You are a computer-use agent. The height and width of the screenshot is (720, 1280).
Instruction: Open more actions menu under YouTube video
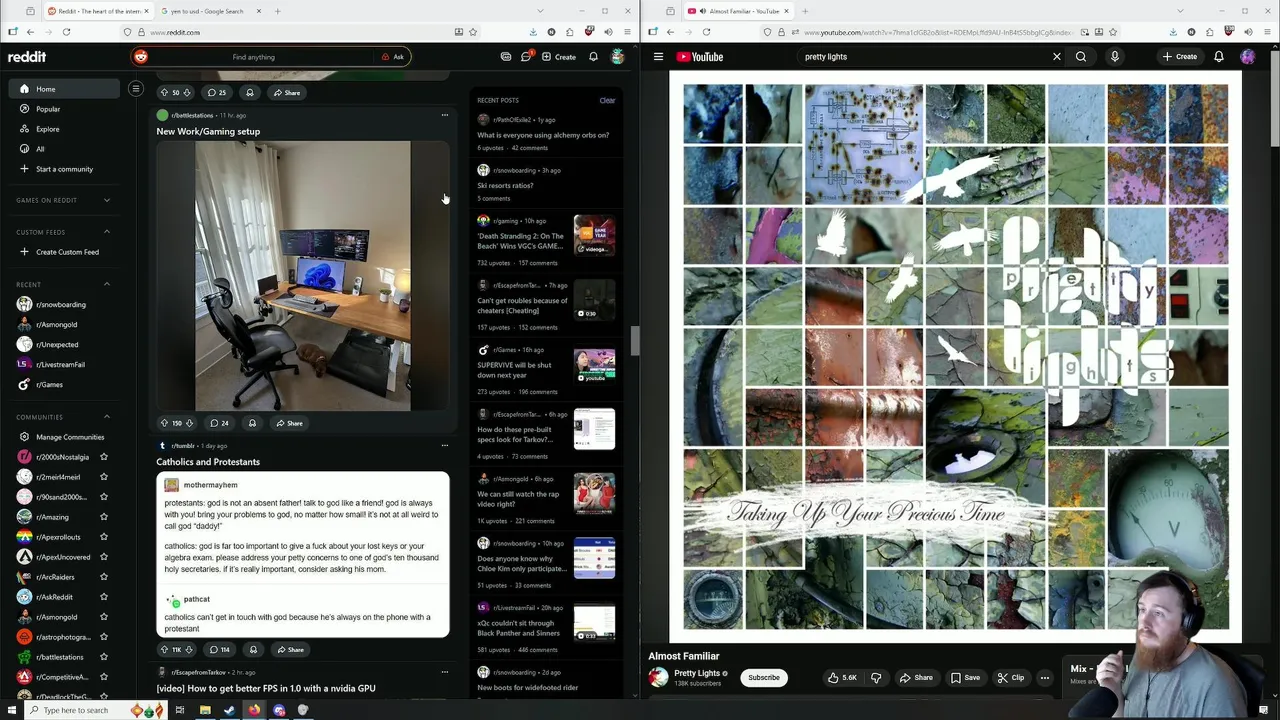(1045, 678)
